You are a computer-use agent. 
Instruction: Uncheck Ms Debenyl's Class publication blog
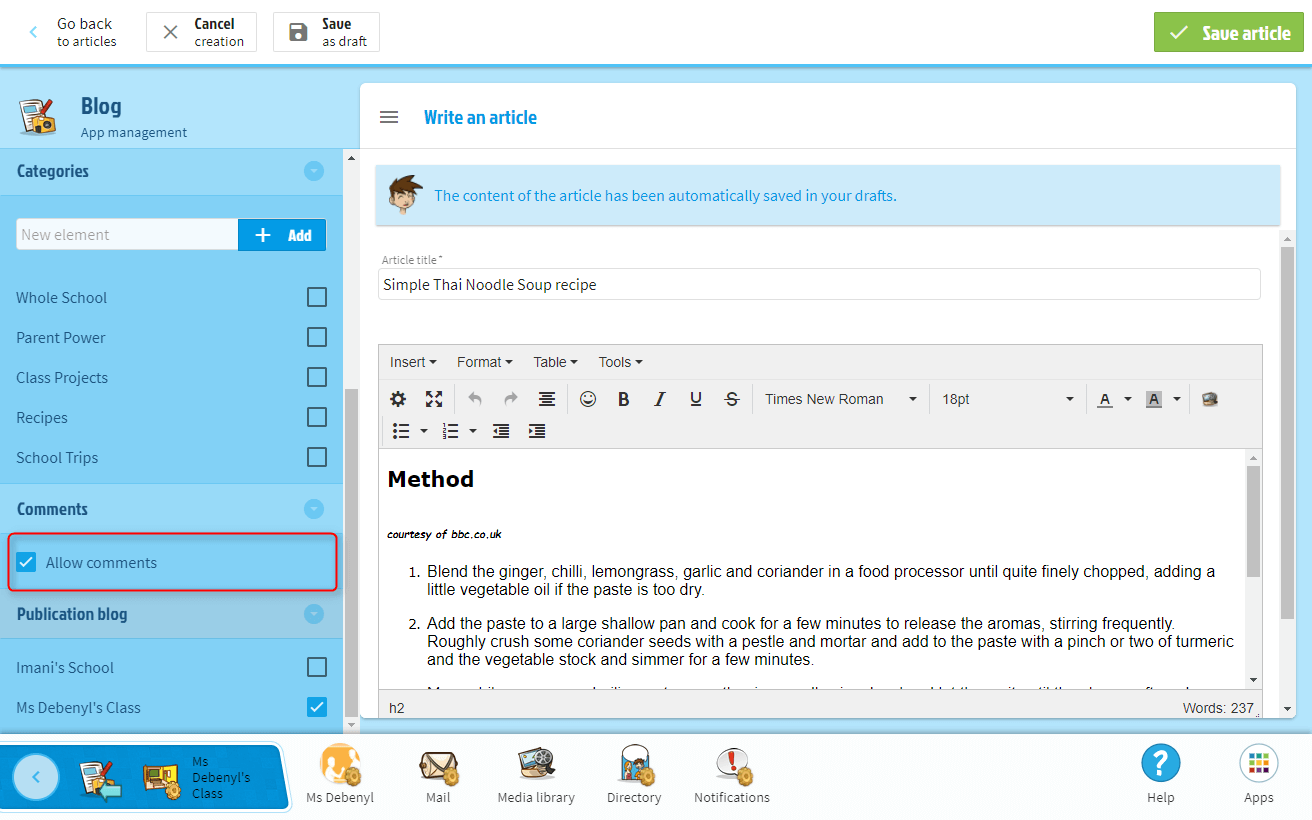click(x=317, y=707)
